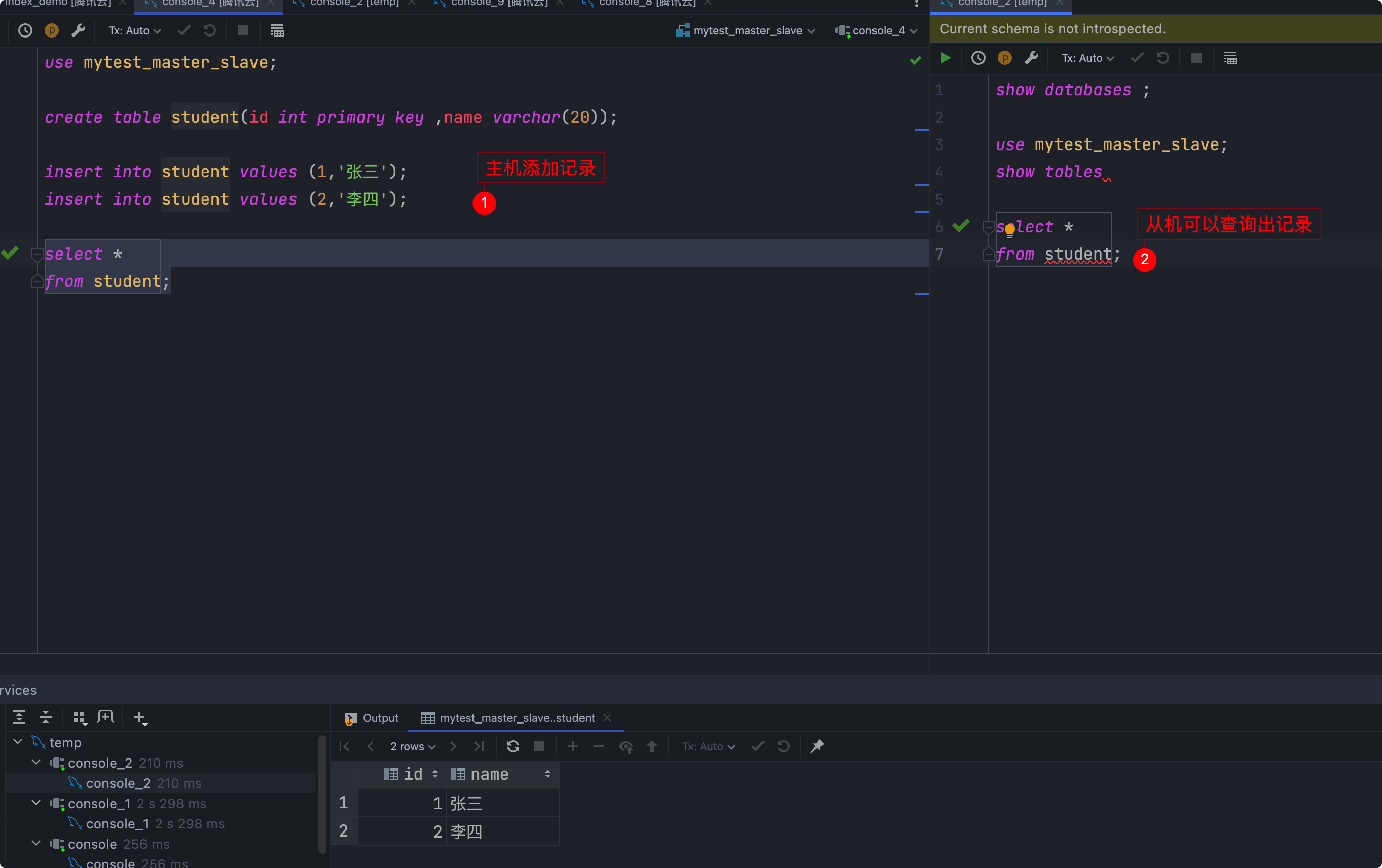
Task: Open settings wrench icon in right console toolbar
Action: coord(1031,58)
